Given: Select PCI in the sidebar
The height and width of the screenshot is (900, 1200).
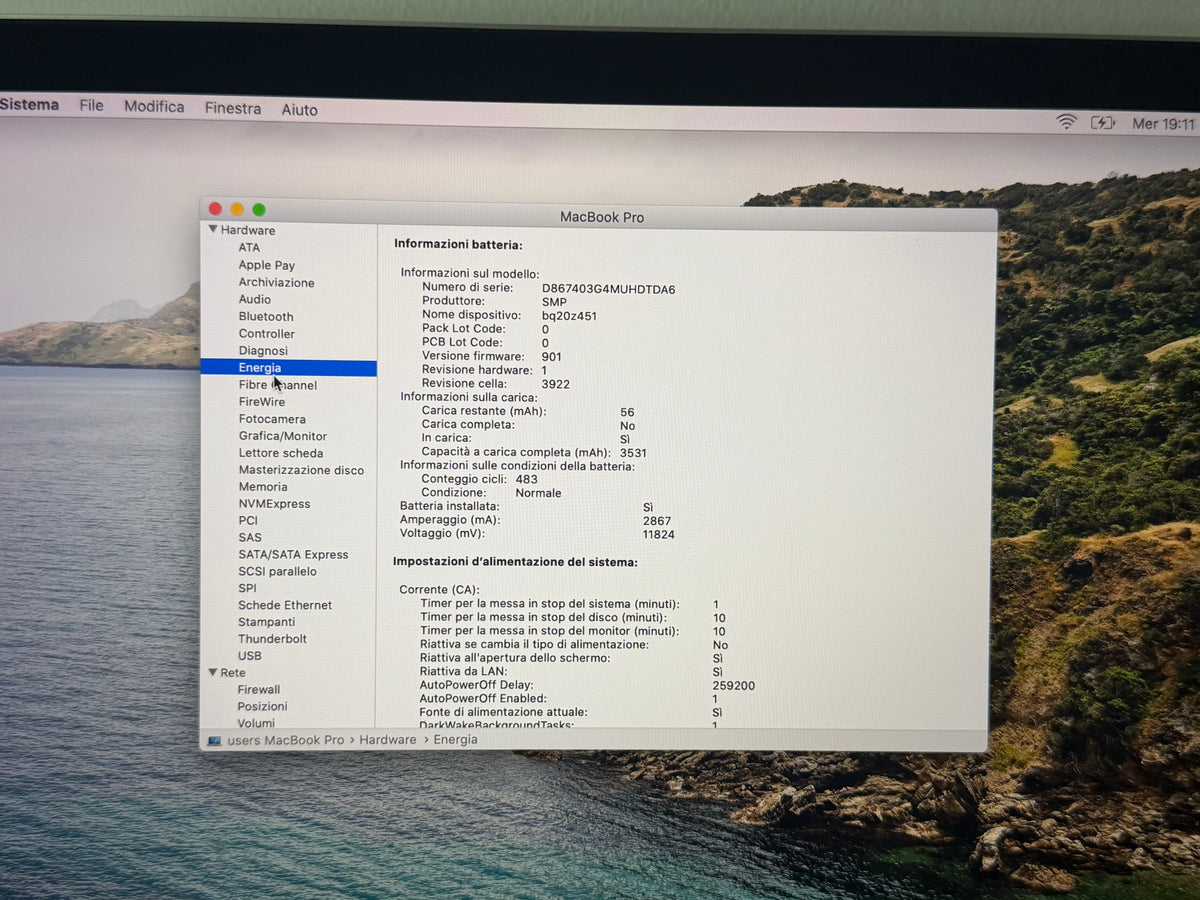Looking at the screenshot, I should (248, 520).
